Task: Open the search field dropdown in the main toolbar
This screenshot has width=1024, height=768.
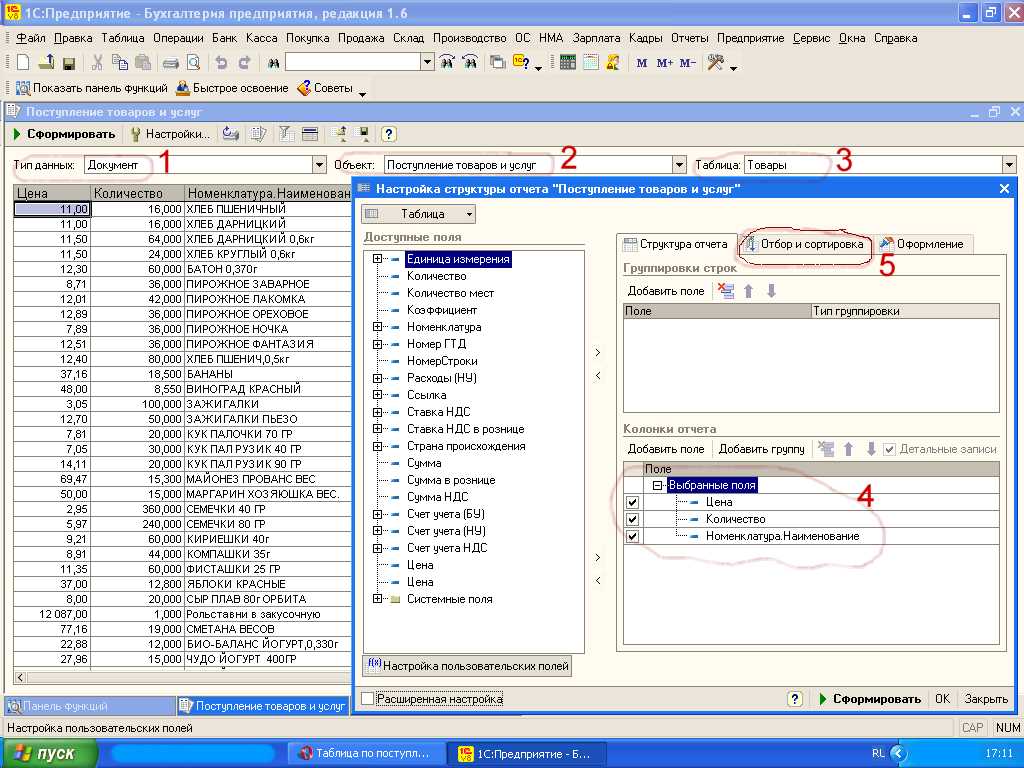Action: pyautogui.click(x=427, y=63)
